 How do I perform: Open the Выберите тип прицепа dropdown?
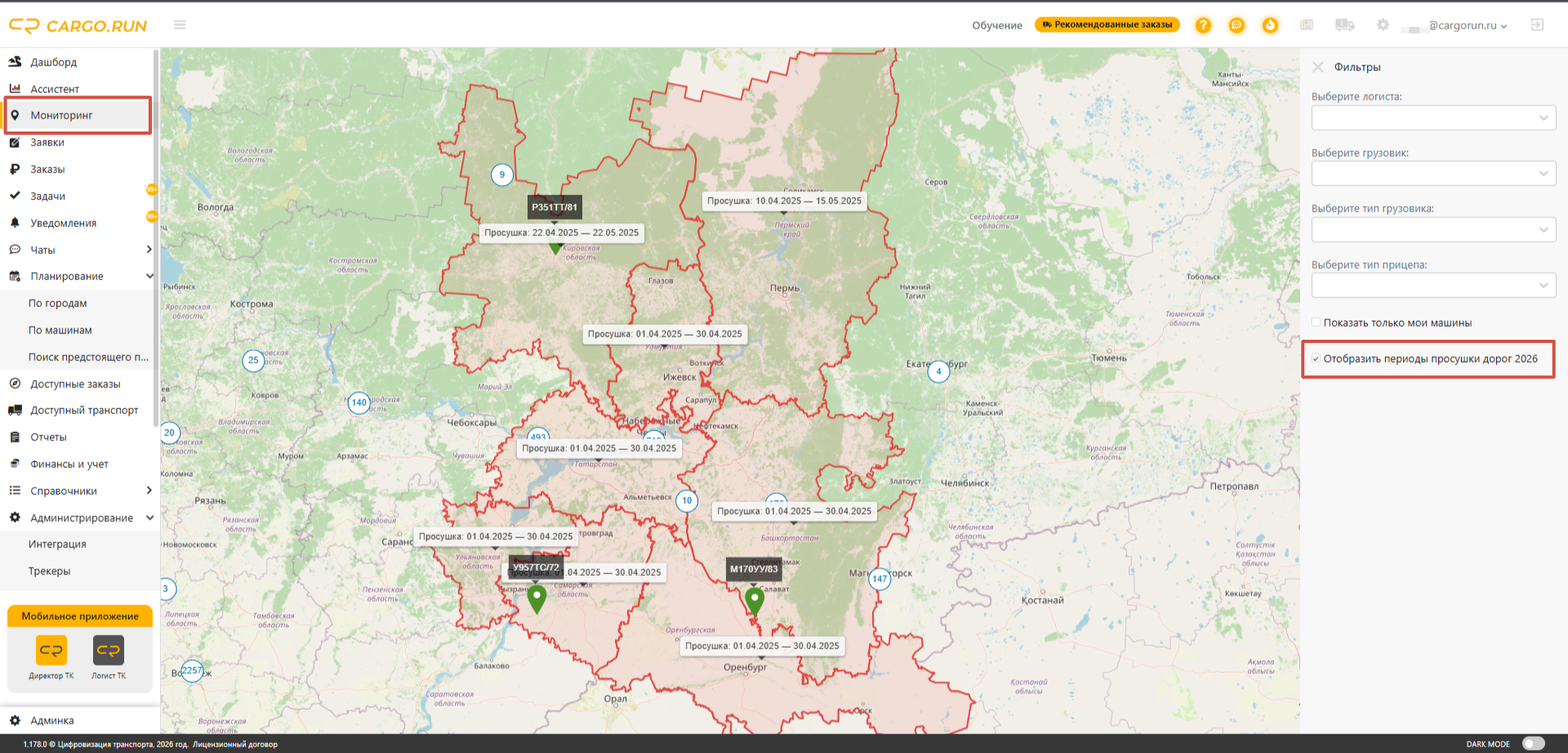coord(1433,285)
